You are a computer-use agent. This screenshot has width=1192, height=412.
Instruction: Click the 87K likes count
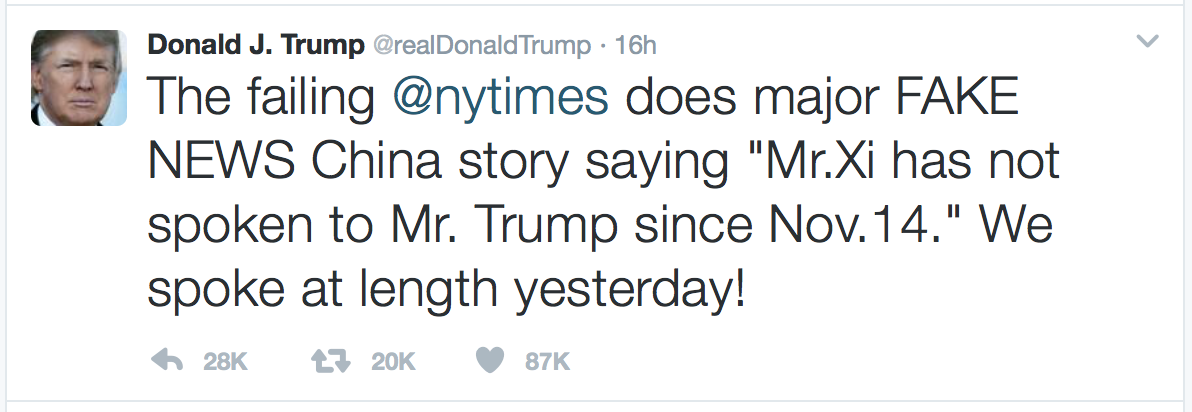(547, 362)
